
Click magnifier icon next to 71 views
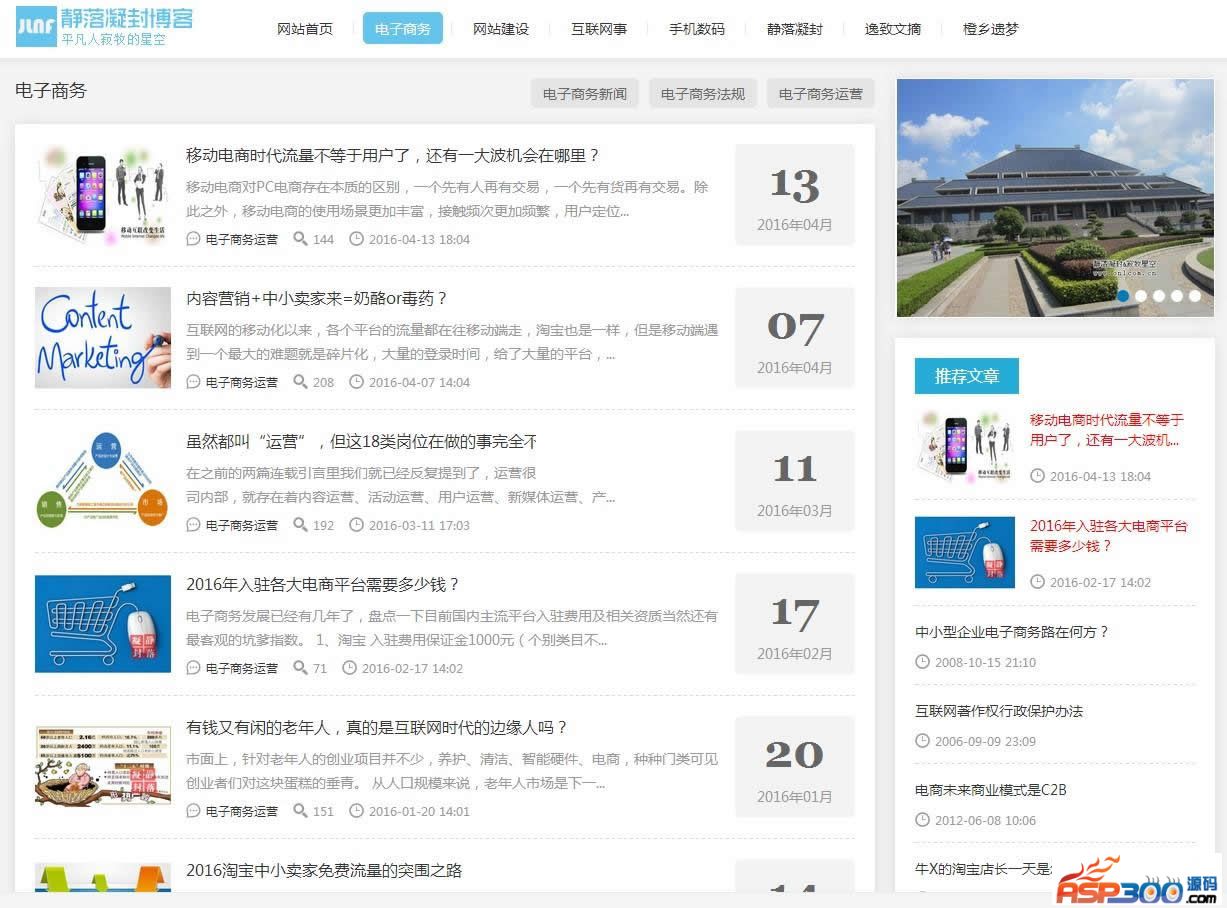point(300,668)
